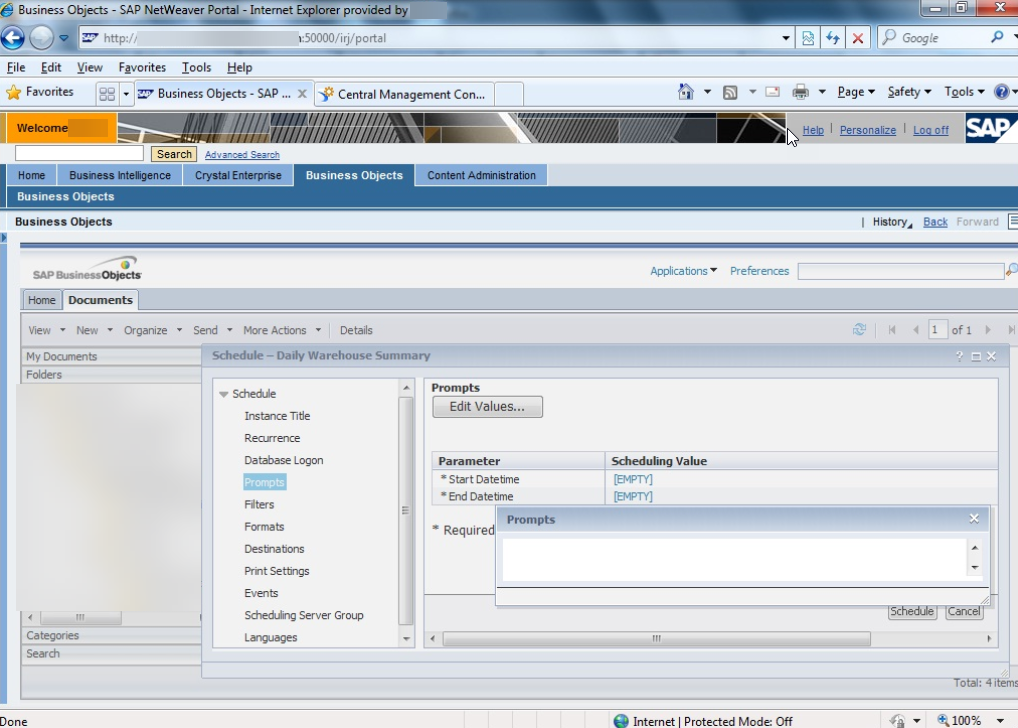The width and height of the screenshot is (1018, 728).
Task: Click the Read Mail icon in command bar
Action: click(x=772, y=92)
